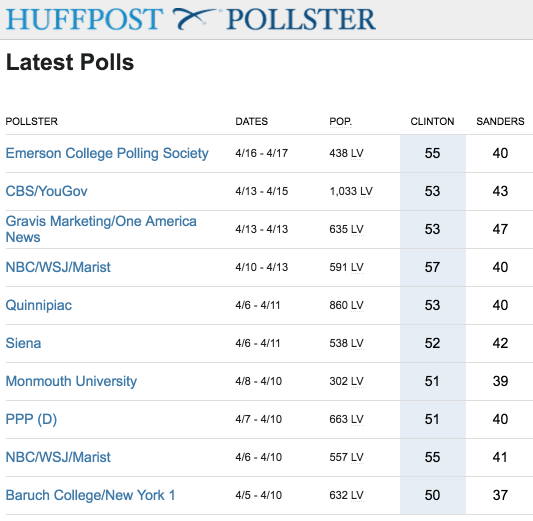Open the NBC/WSJ/Marist poll dated 4/10 - 4/13
533x521 pixels.
pyautogui.click(x=58, y=267)
